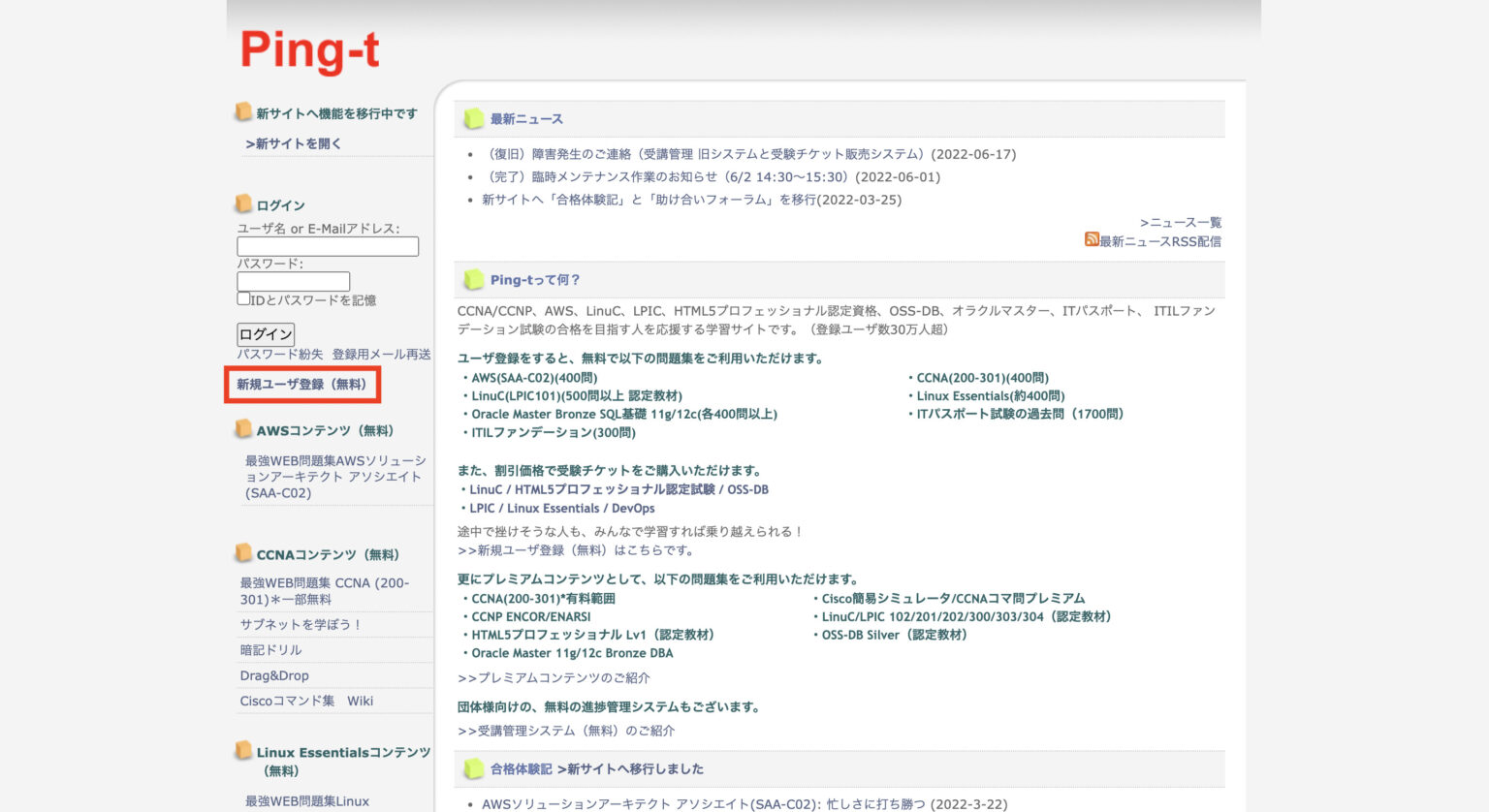Image resolution: width=1489 pixels, height=812 pixels.
Task: Click the green cube icon beside 合格体験記
Action: coord(474,767)
